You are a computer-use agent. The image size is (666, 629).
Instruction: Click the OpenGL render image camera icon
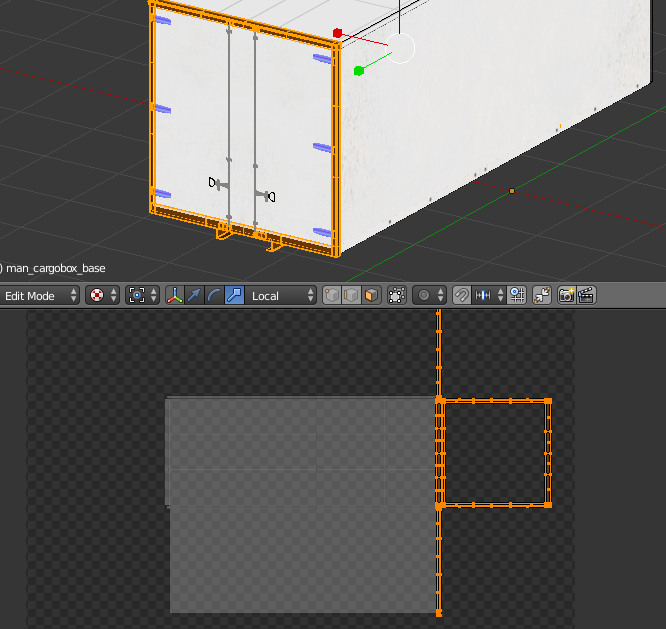(x=566, y=295)
